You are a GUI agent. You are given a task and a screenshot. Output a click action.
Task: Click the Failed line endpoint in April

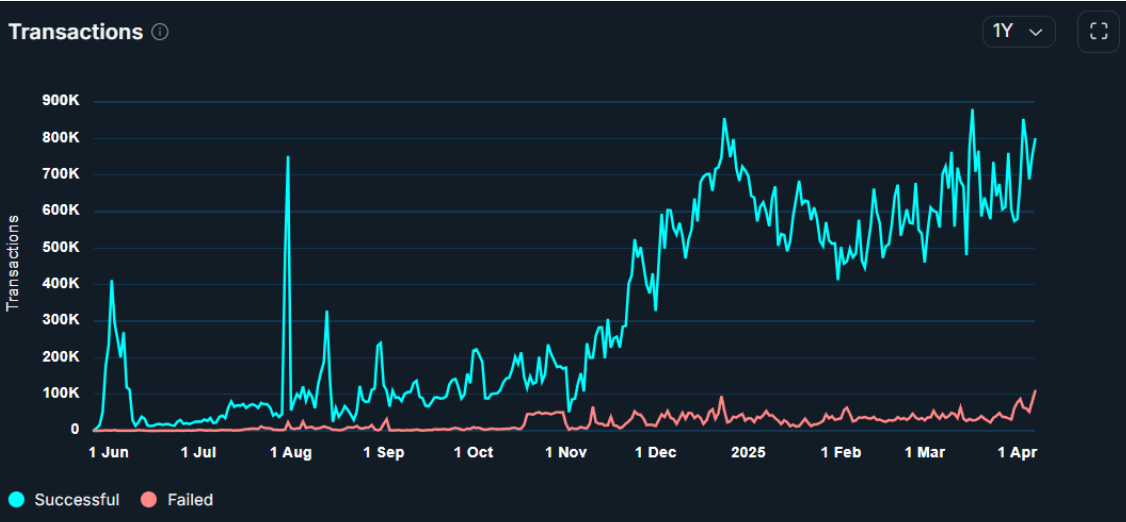pyautogui.click(x=1035, y=391)
